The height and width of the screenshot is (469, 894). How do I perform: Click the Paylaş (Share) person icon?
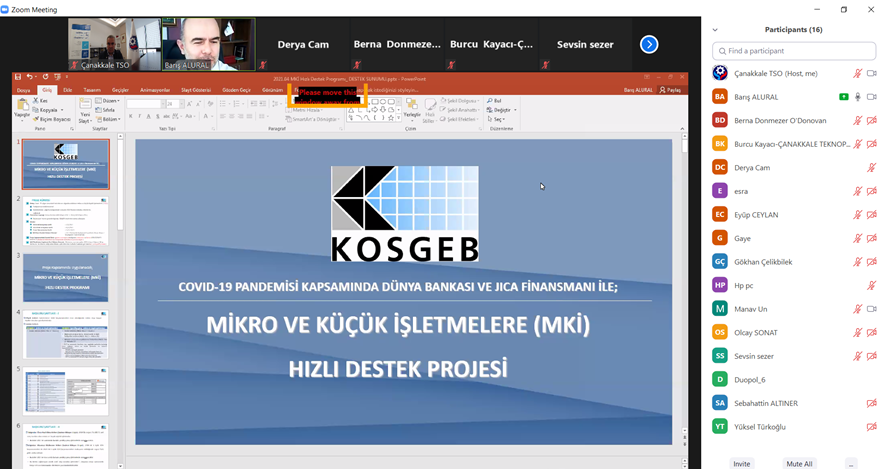(662, 90)
